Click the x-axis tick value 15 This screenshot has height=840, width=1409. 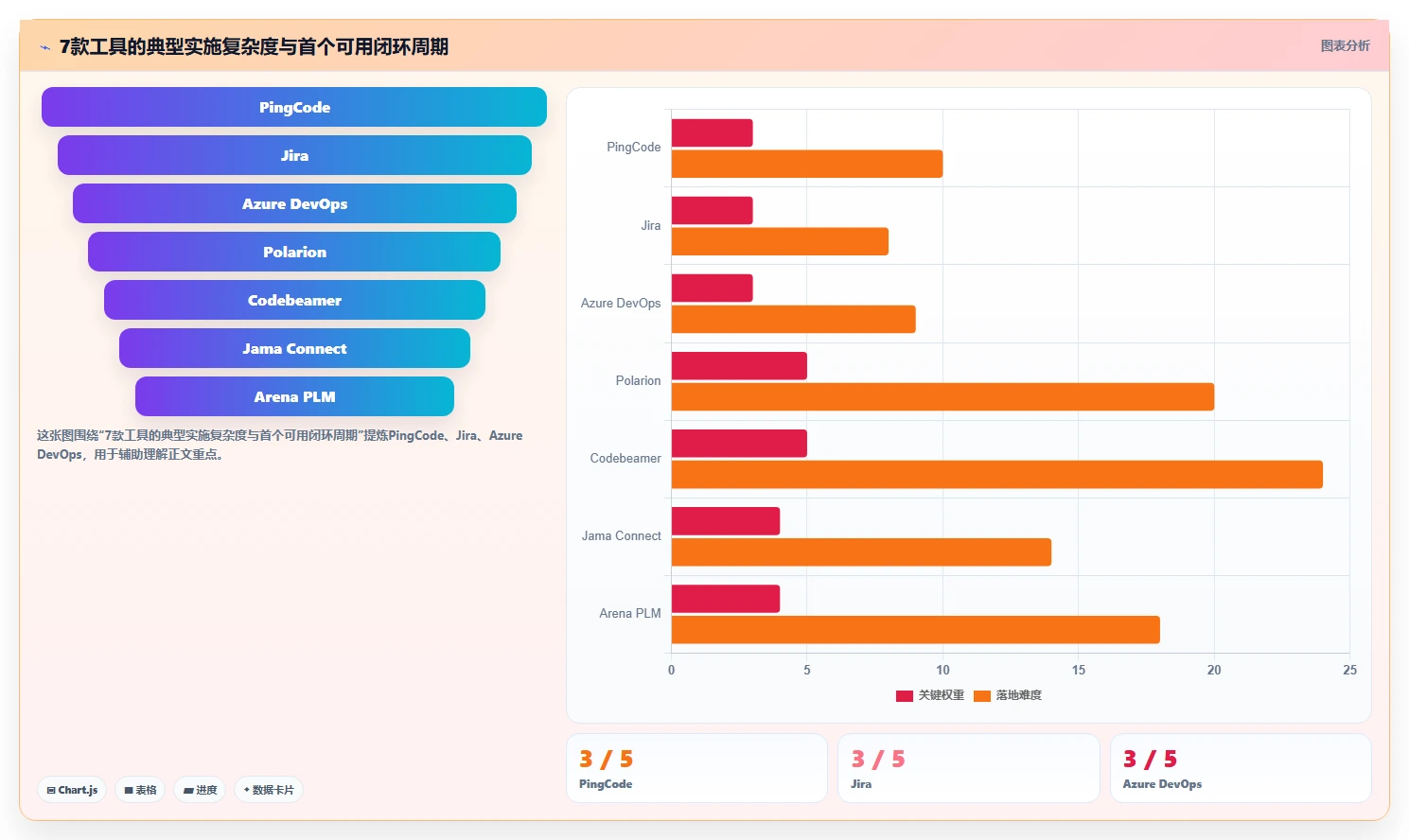pos(1079,670)
